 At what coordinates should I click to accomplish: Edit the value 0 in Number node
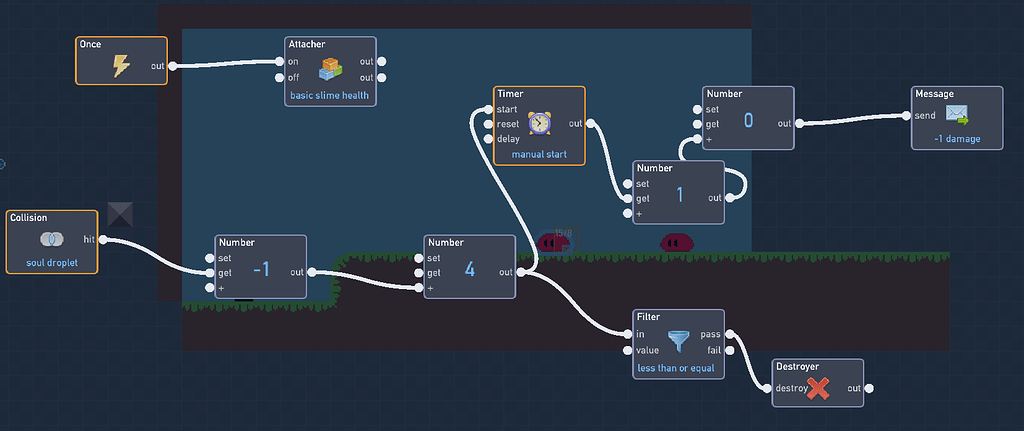748,120
